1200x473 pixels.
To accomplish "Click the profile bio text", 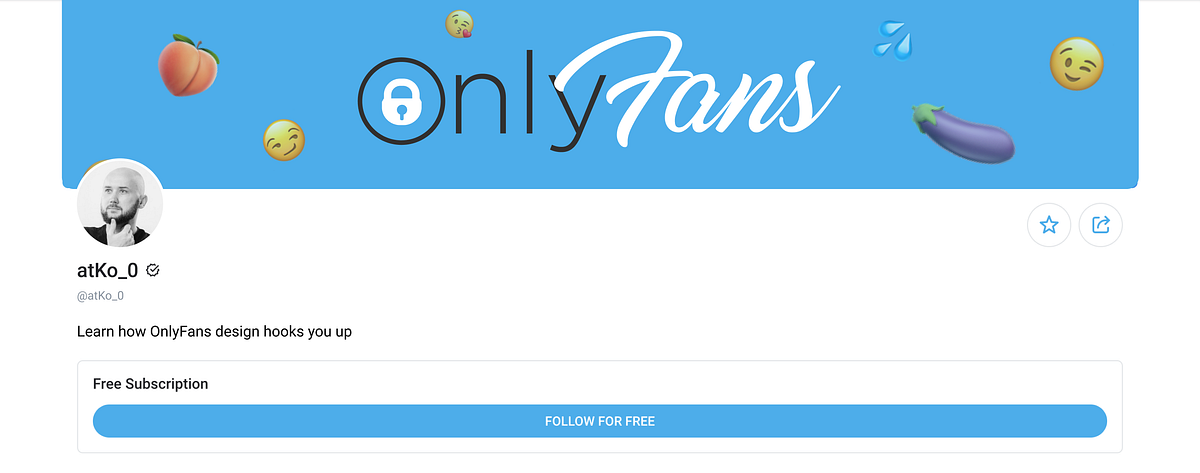I will click(214, 331).
